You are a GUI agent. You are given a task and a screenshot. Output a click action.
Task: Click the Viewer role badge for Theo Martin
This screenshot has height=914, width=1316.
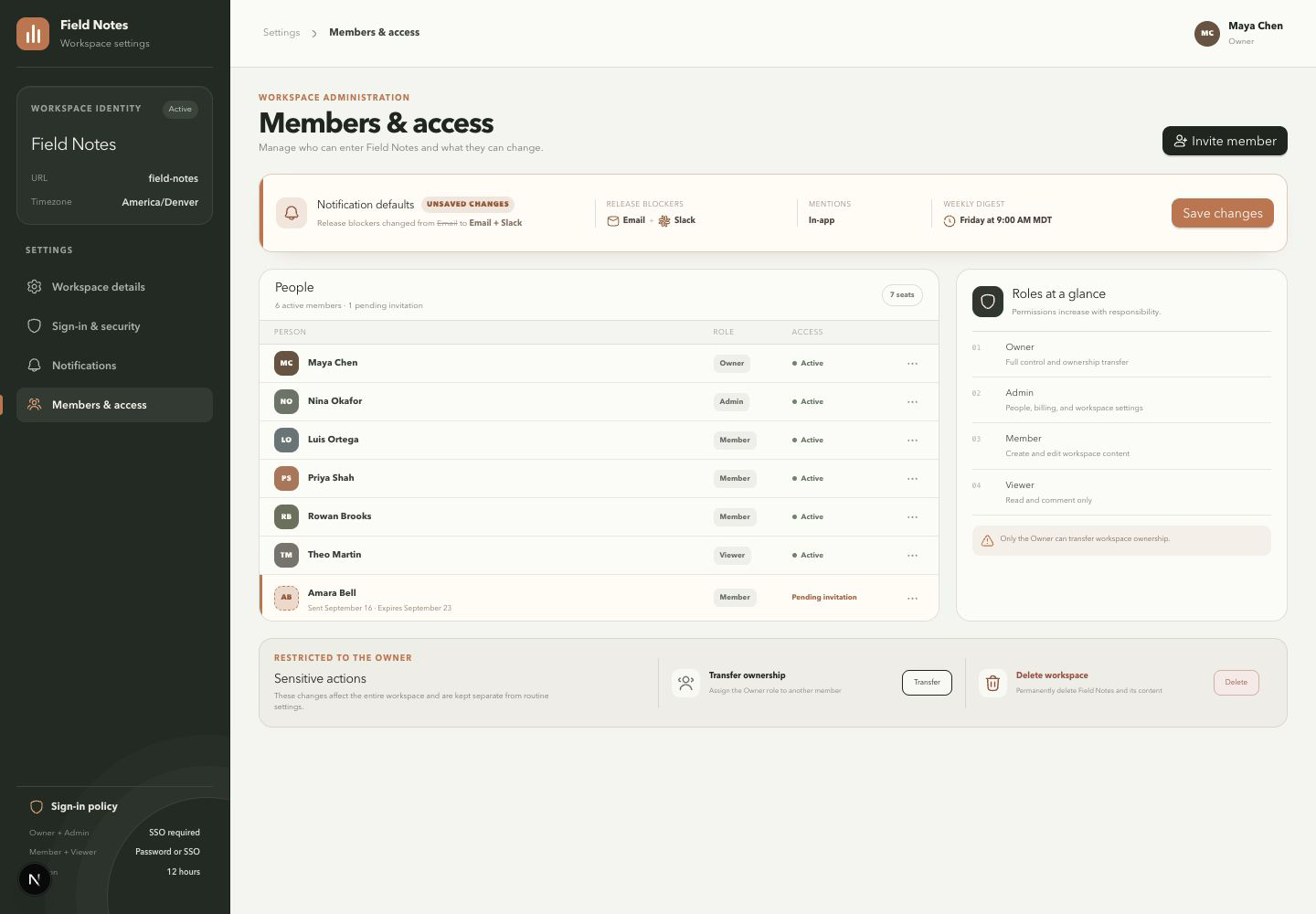point(732,556)
